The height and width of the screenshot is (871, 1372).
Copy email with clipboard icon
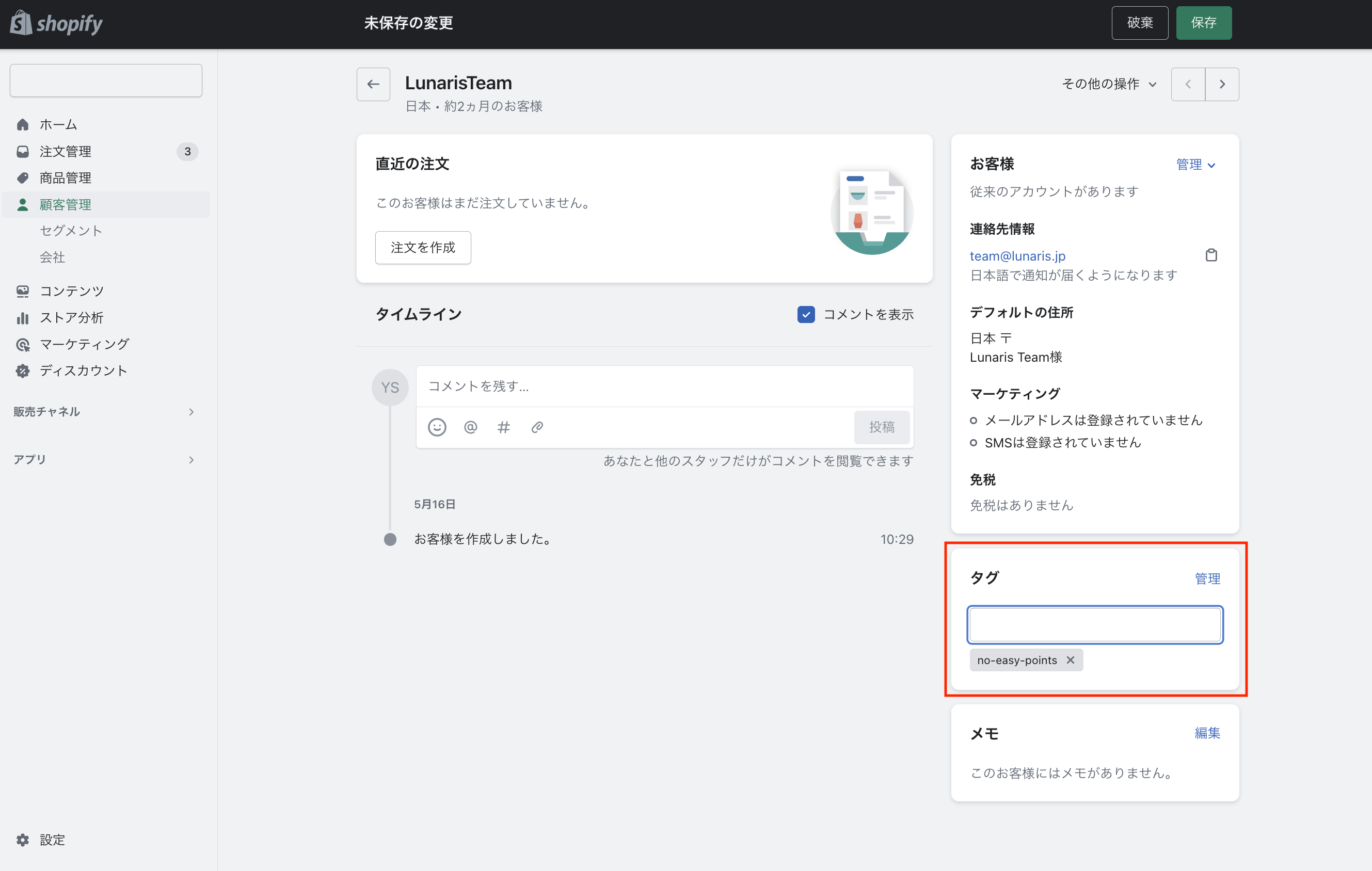[1211, 255]
